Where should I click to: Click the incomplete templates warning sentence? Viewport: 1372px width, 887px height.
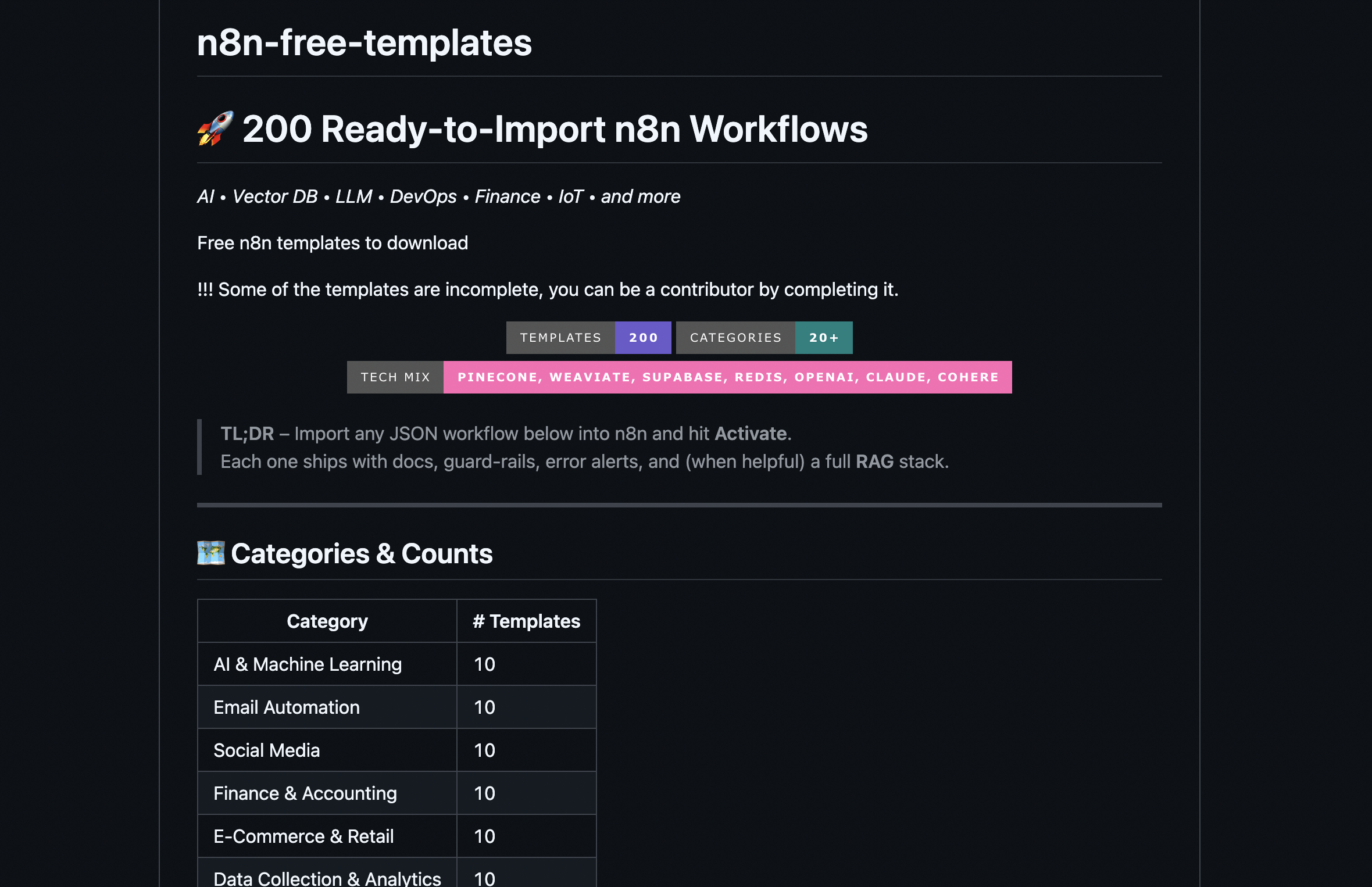548,289
